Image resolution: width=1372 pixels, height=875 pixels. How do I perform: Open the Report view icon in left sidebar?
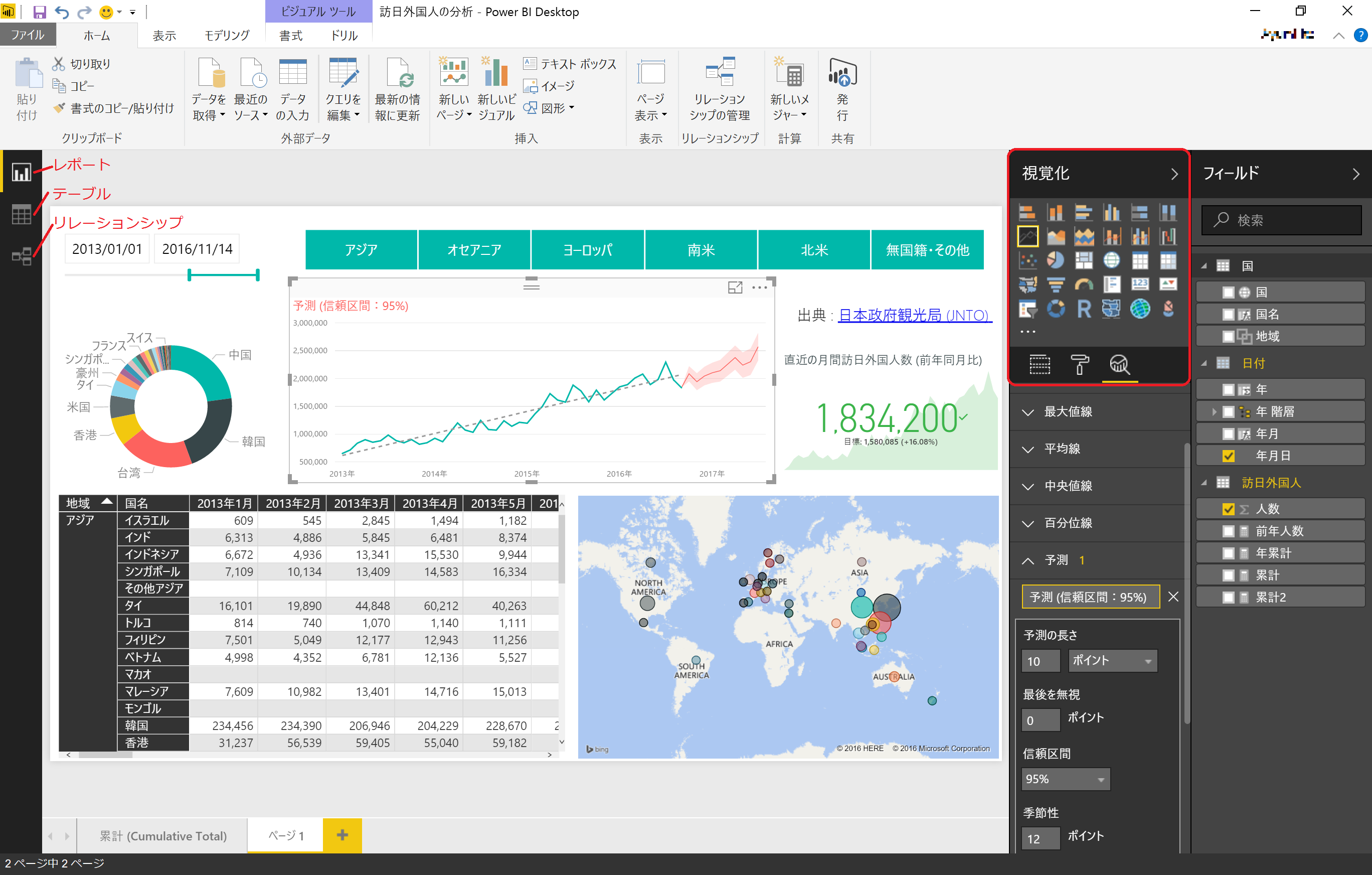[21, 172]
